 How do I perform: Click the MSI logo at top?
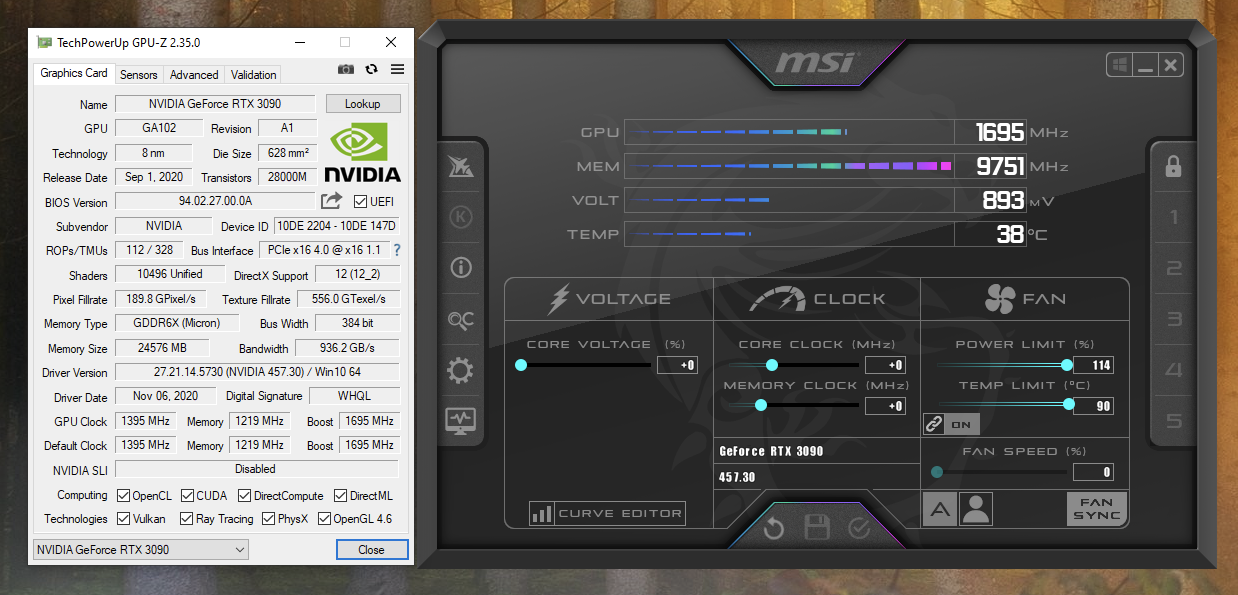point(816,63)
